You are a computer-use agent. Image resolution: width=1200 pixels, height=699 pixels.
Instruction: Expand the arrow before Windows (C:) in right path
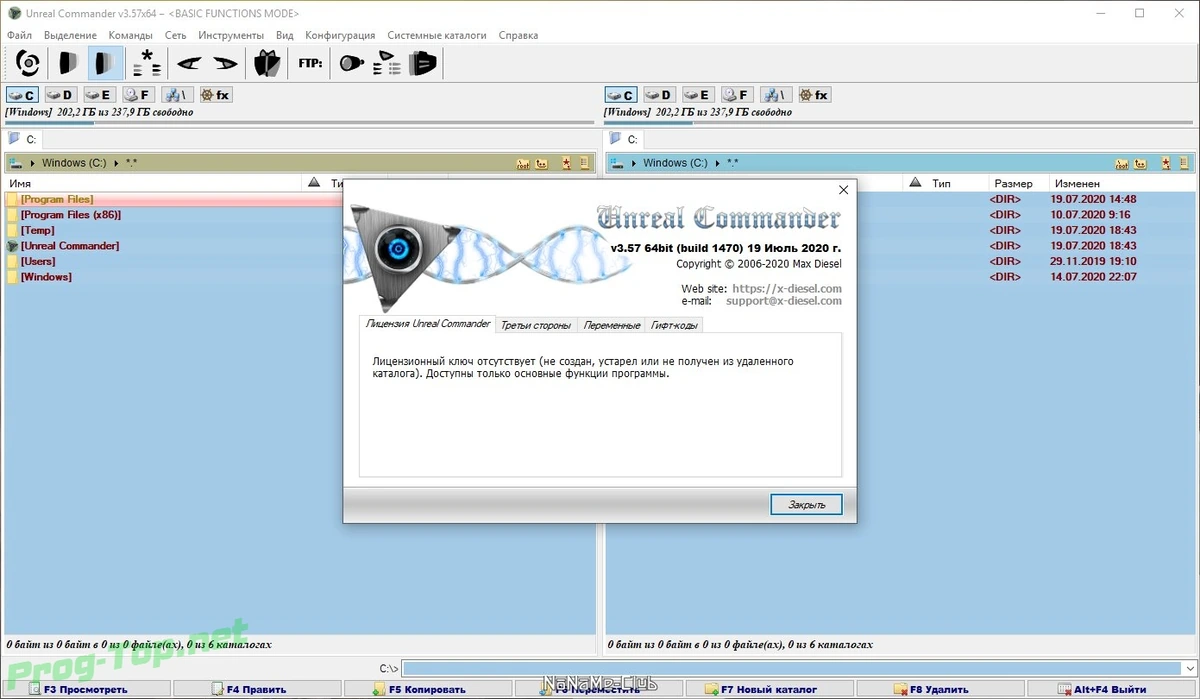point(632,163)
